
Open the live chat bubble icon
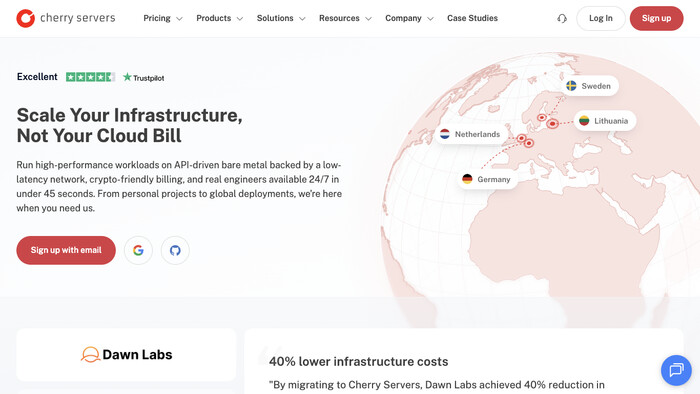[x=676, y=370]
